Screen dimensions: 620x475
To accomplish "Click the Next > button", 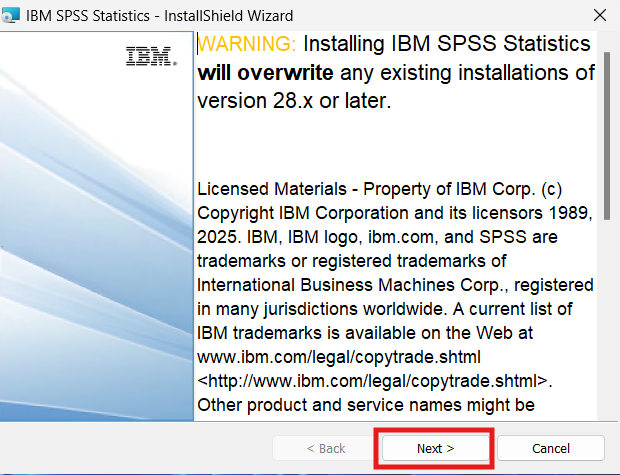I will tap(435, 448).
